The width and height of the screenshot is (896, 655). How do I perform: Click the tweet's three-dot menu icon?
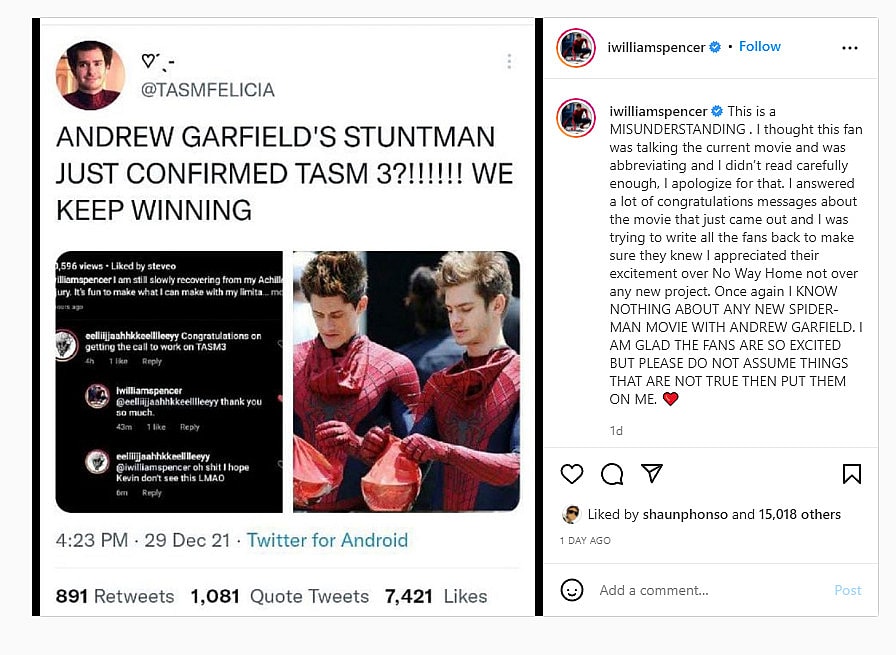[x=509, y=62]
